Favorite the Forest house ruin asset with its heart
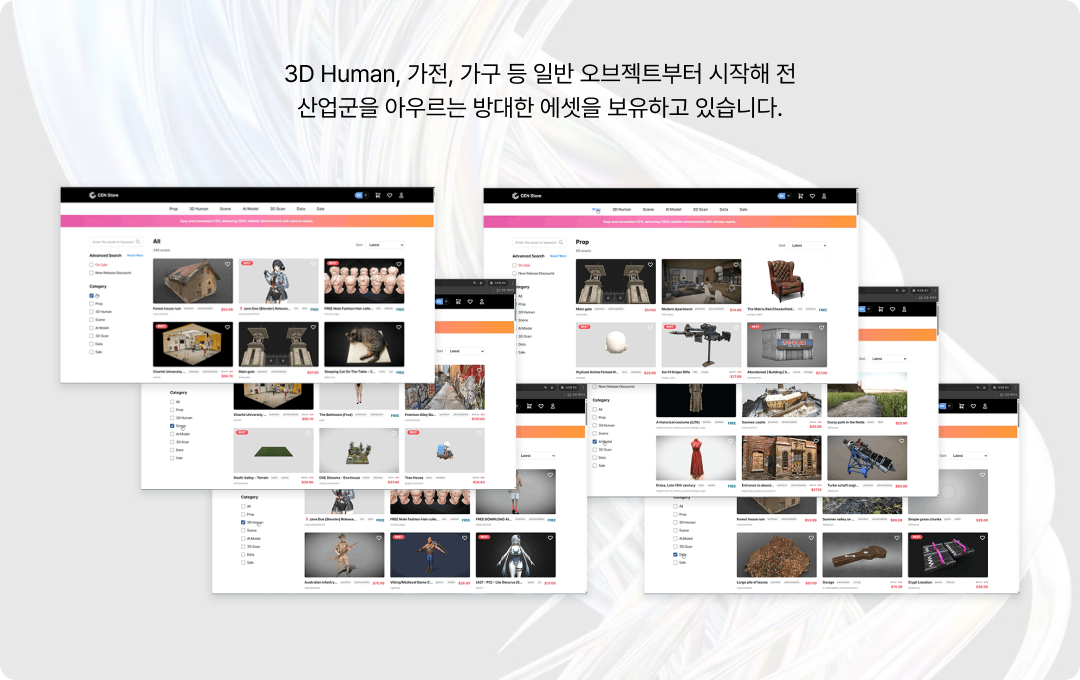Viewport: 1080px width, 680px height. (x=227, y=265)
